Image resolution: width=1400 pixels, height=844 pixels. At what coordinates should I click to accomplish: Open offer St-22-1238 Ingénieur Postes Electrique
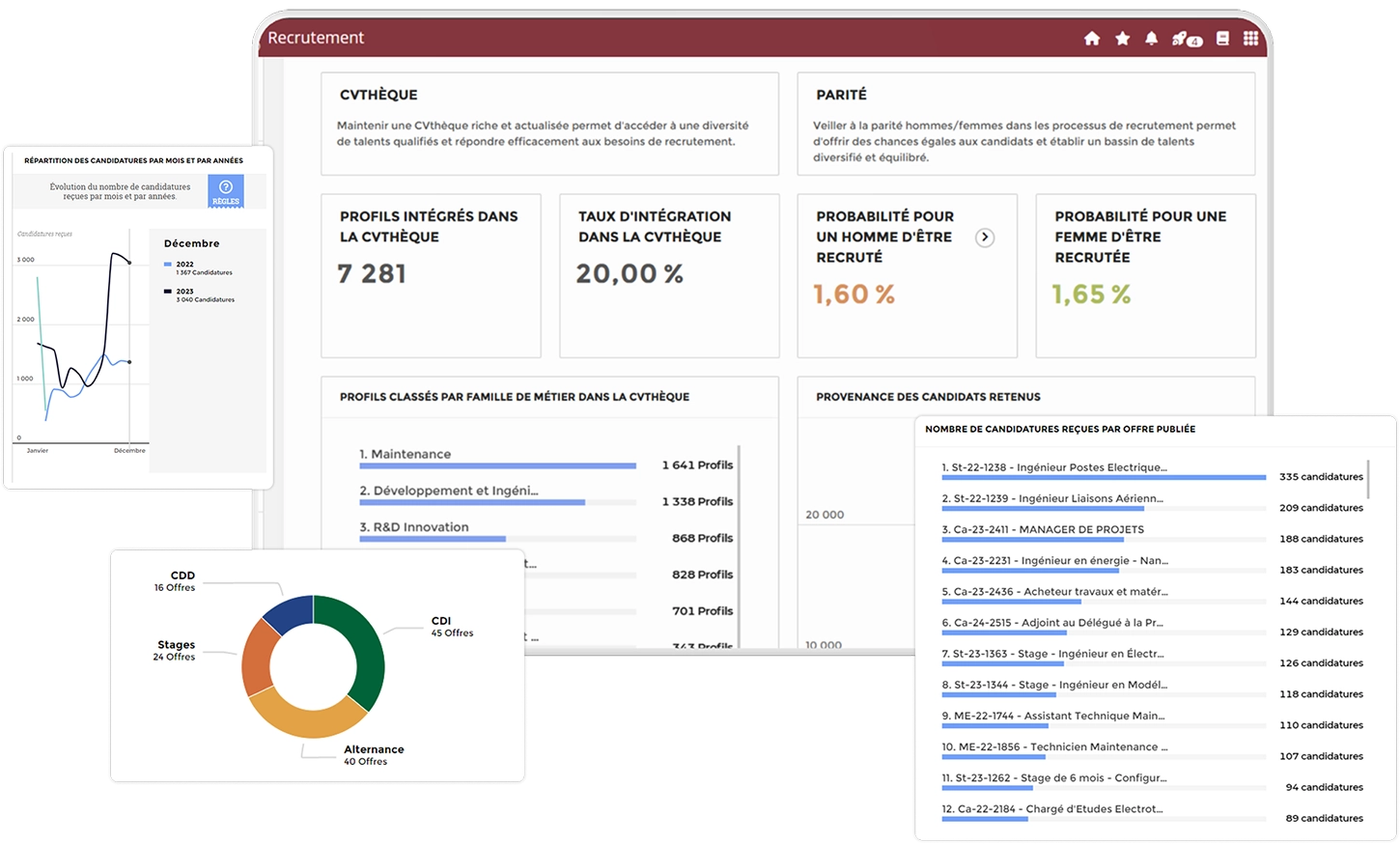(1054, 467)
